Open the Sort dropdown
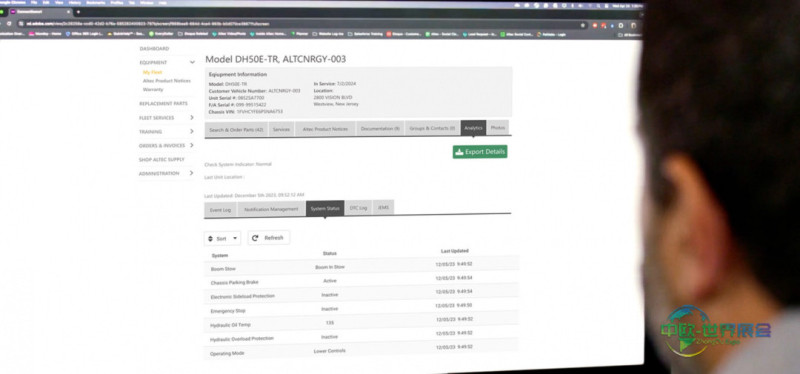The width and height of the screenshot is (800, 374). pos(222,238)
